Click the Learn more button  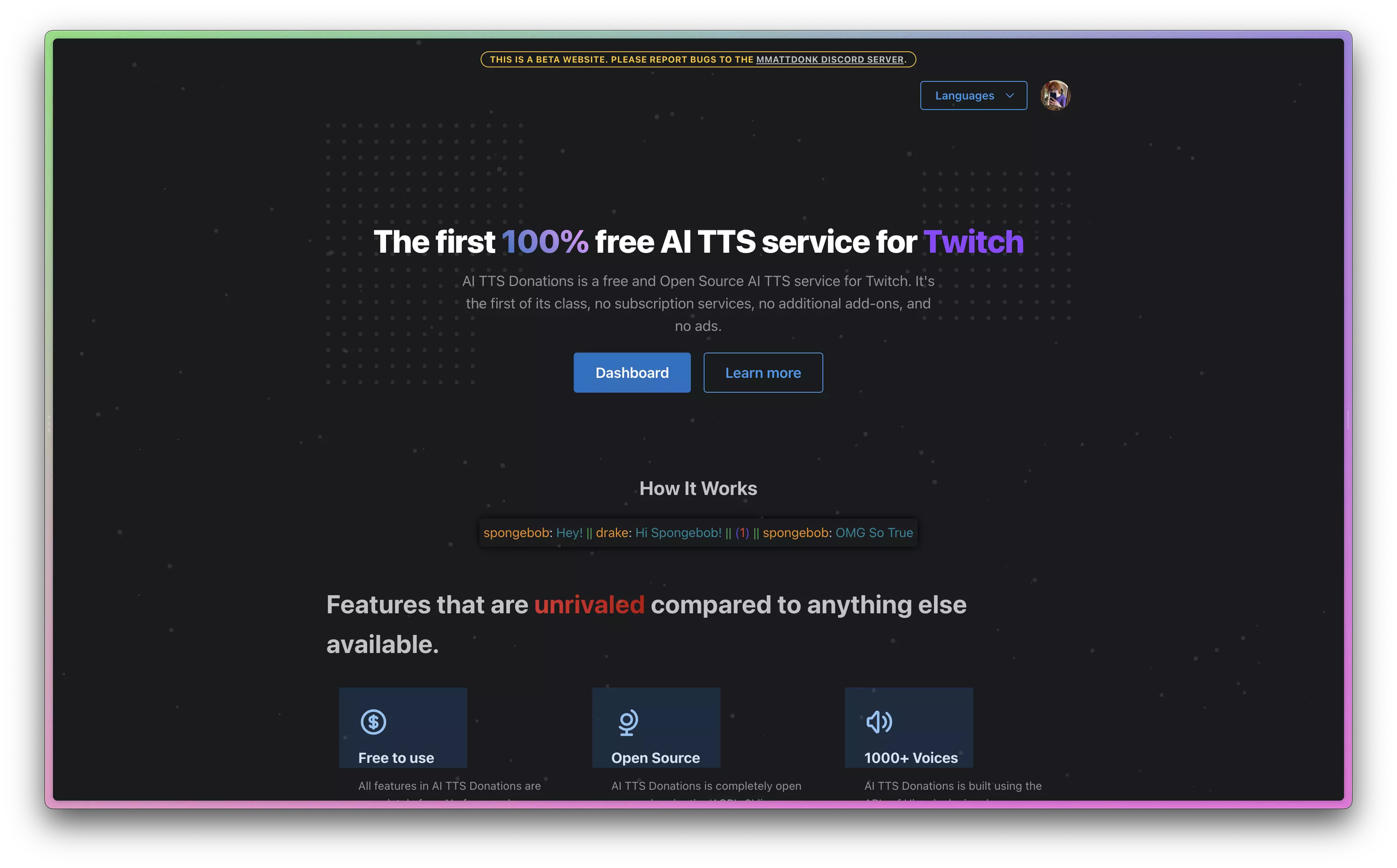763,372
